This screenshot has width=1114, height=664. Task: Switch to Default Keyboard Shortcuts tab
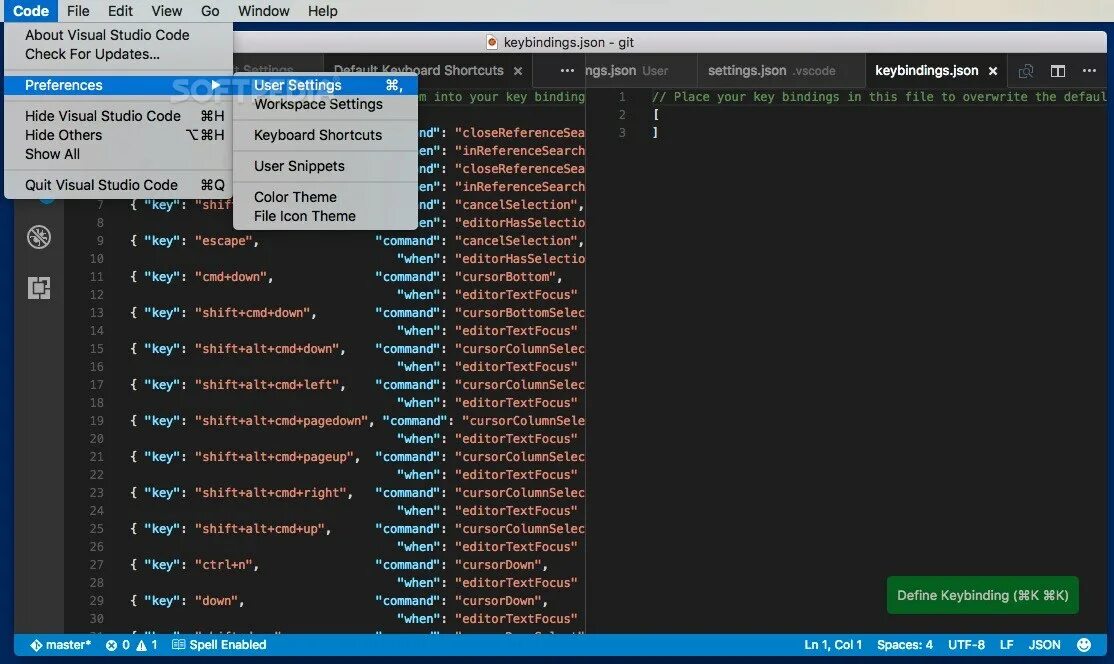click(418, 70)
